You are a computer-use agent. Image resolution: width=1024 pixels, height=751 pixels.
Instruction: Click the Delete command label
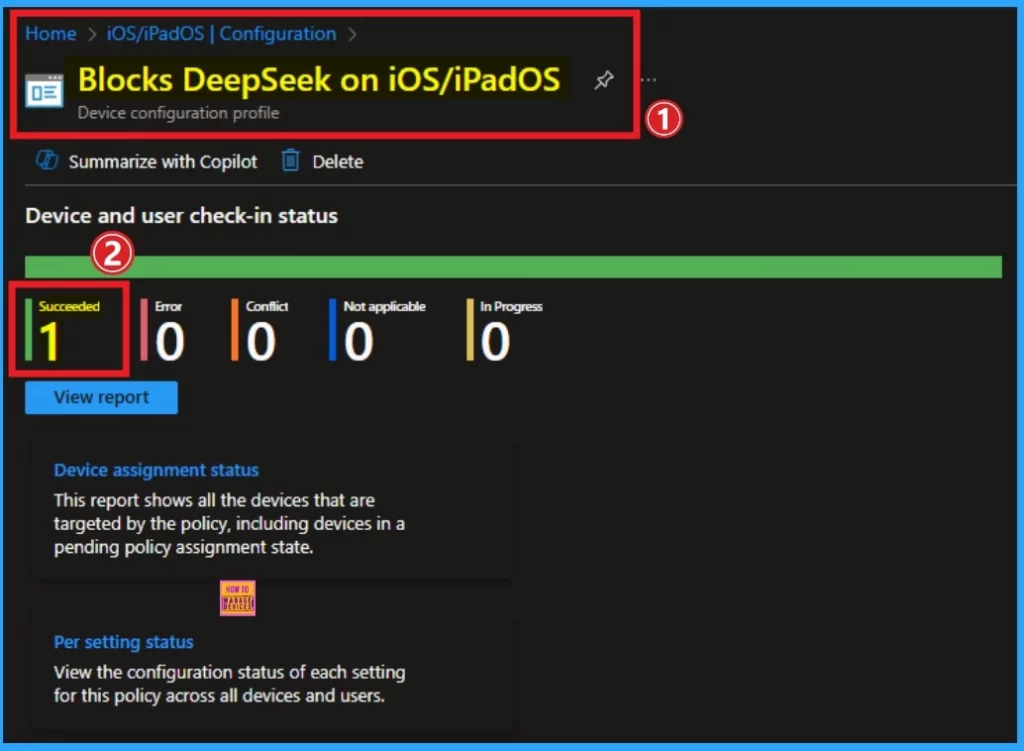[x=338, y=161]
